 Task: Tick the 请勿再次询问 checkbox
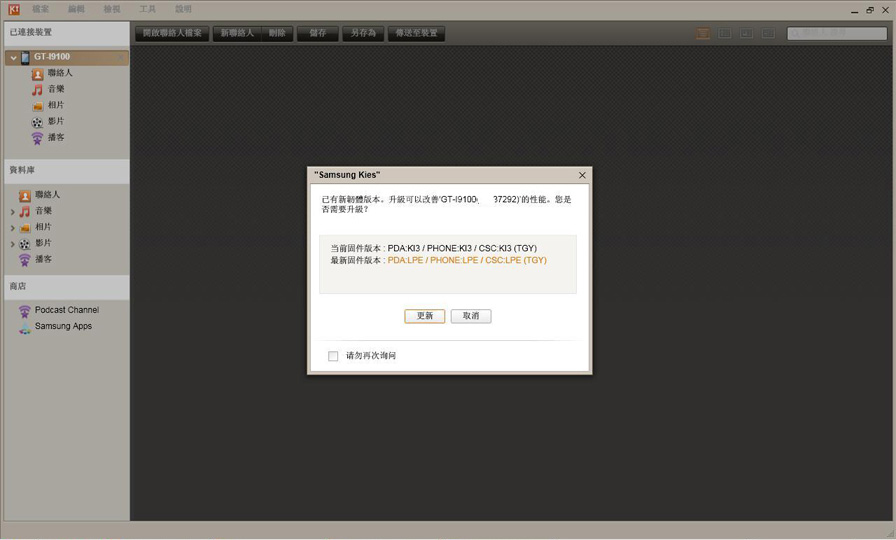333,356
